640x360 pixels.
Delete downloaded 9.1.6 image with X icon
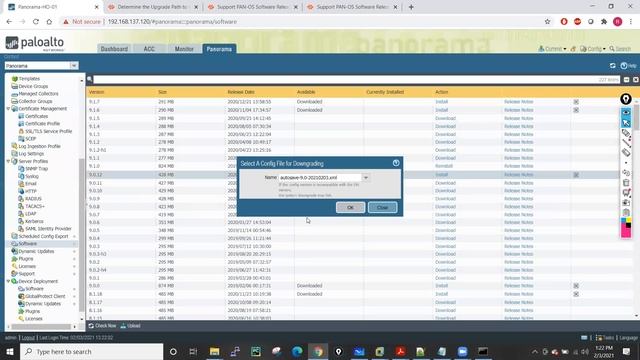[576, 110]
